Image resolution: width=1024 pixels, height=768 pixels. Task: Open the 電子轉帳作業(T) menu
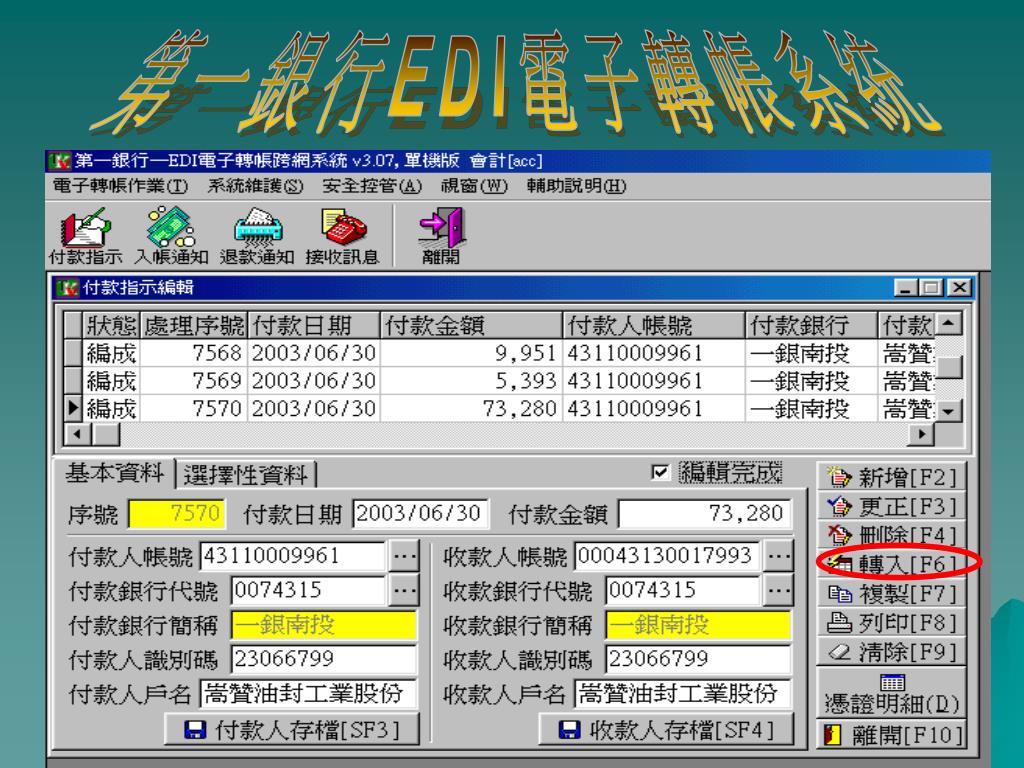point(120,186)
